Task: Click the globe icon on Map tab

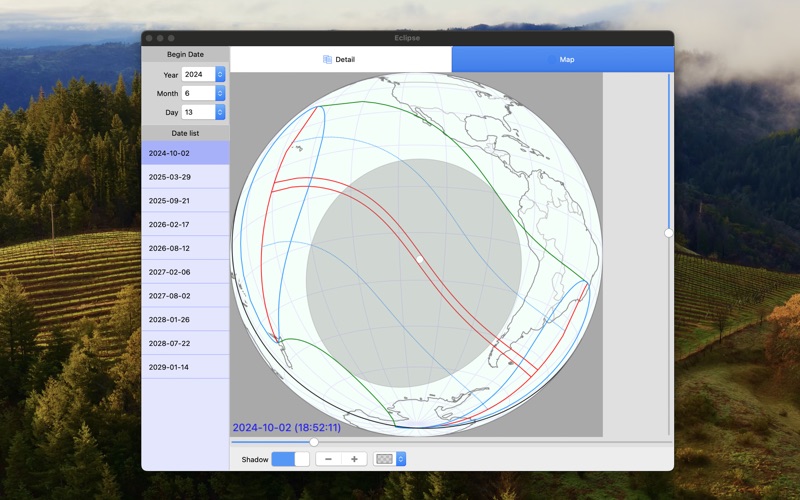Action: (552, 60)
